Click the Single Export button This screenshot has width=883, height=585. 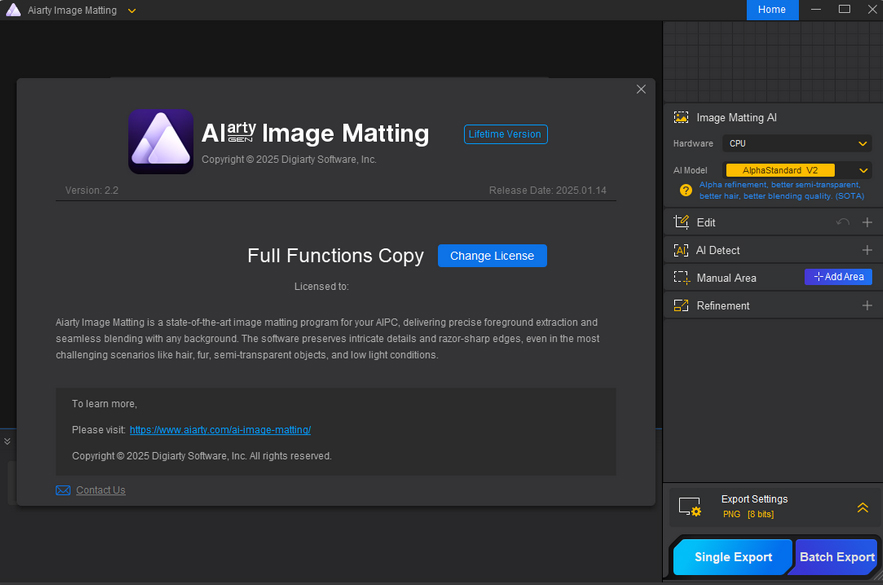pos(733,557)
